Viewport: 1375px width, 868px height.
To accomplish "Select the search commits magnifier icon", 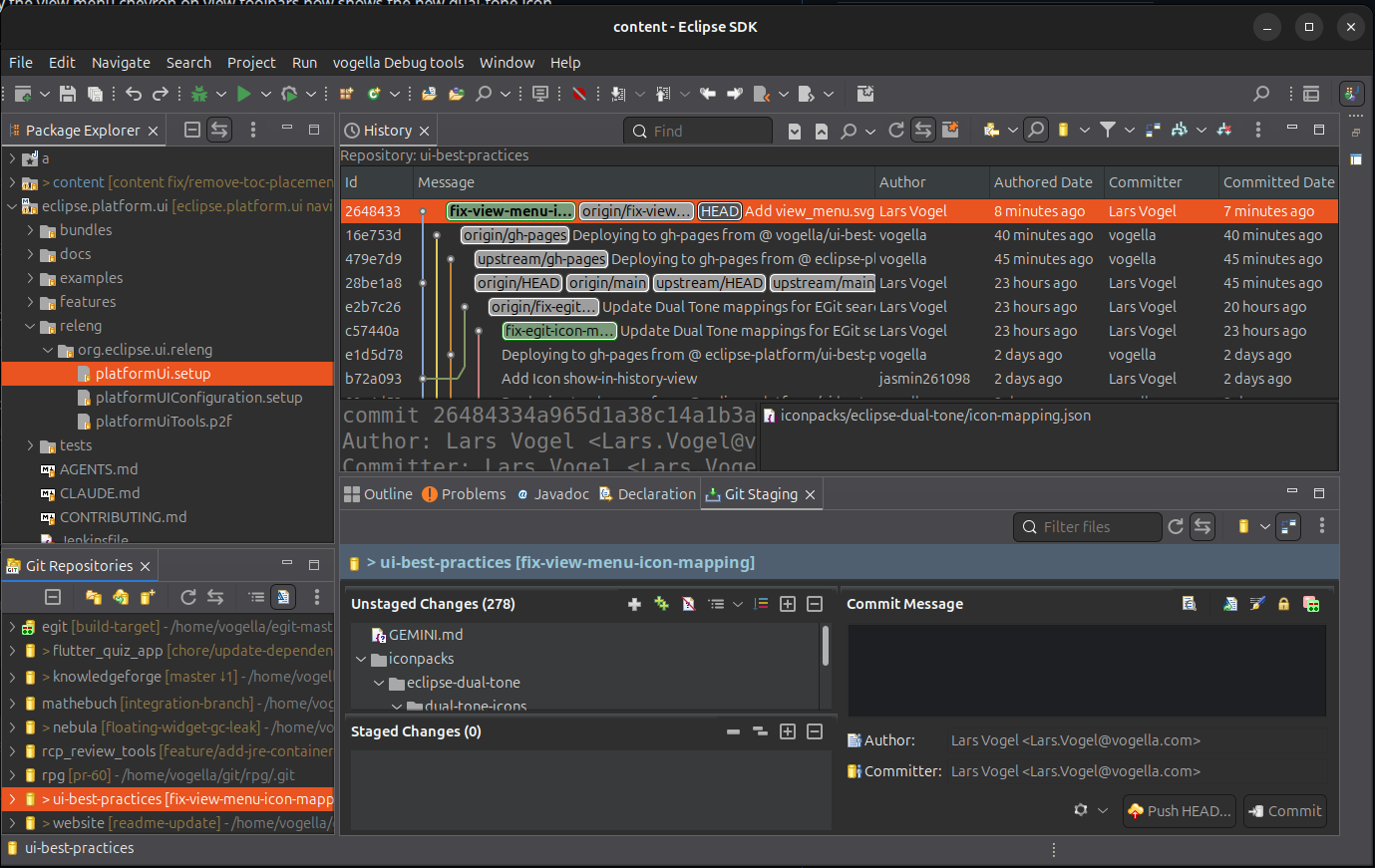I will click(1036, 130).
